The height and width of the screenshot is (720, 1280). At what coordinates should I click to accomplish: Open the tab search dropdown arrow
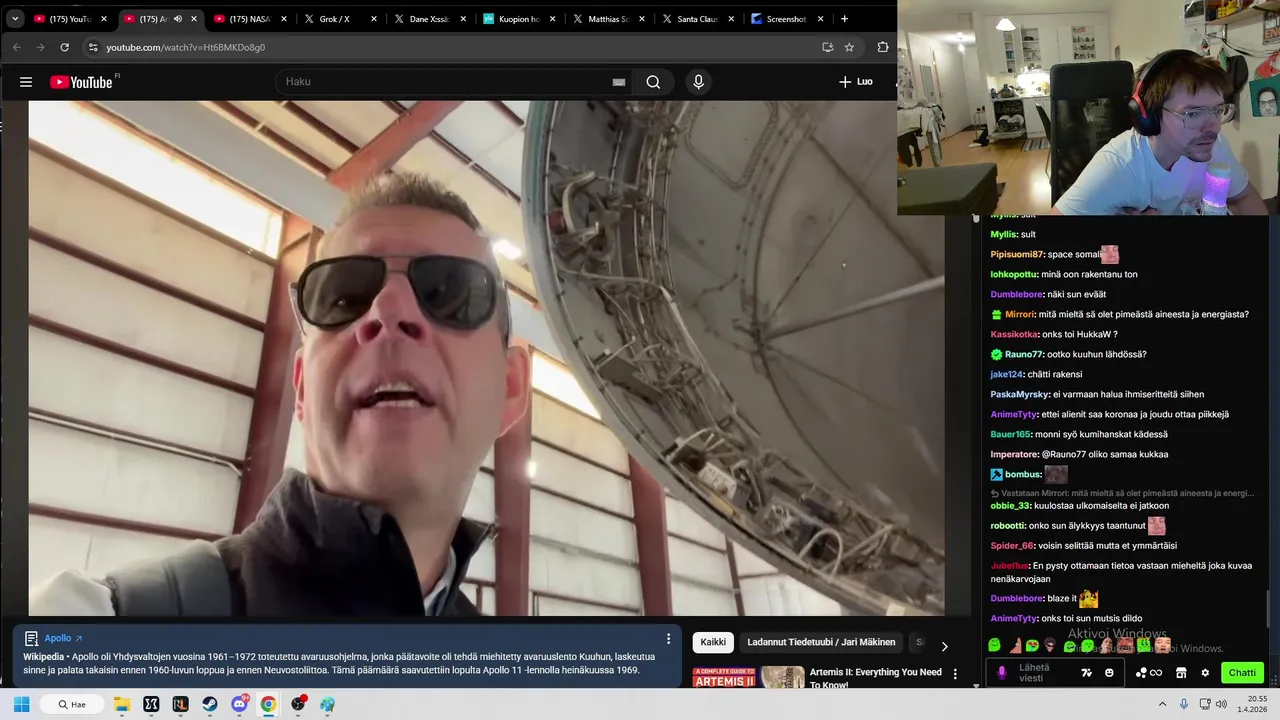pyautogui.click(x=15, y=19)
